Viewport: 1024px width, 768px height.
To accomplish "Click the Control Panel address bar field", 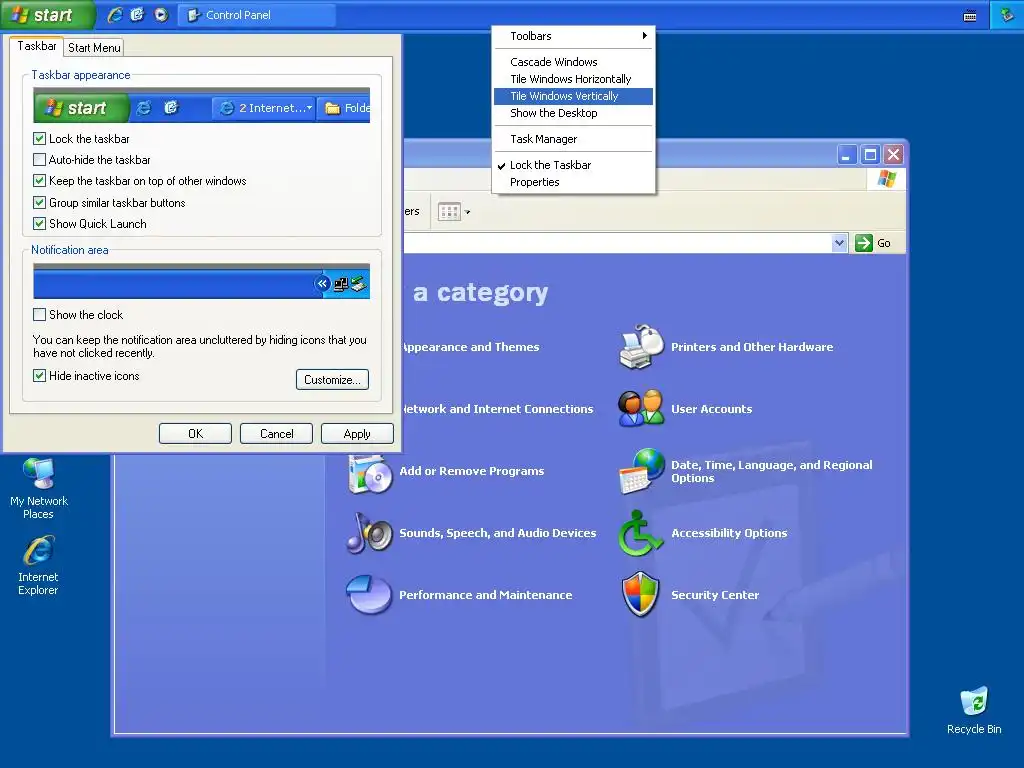I will click(x=617, y=243).
